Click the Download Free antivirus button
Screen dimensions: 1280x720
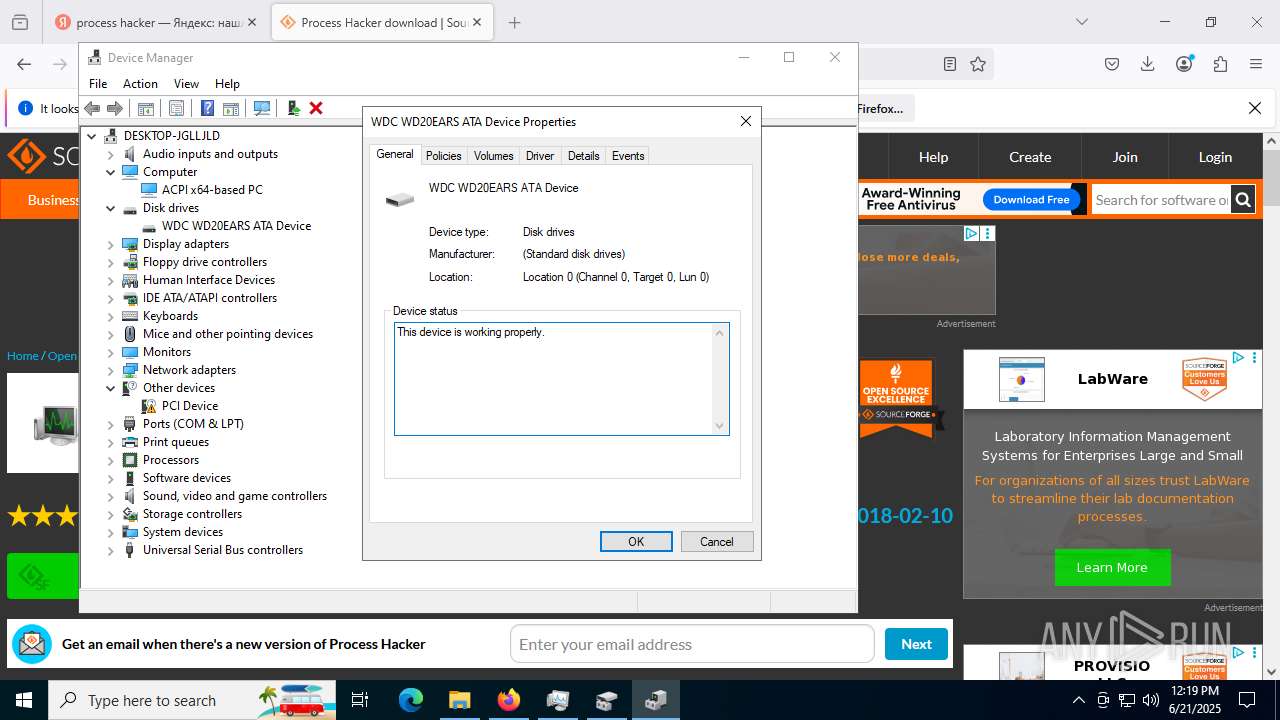click(1031, 200)
